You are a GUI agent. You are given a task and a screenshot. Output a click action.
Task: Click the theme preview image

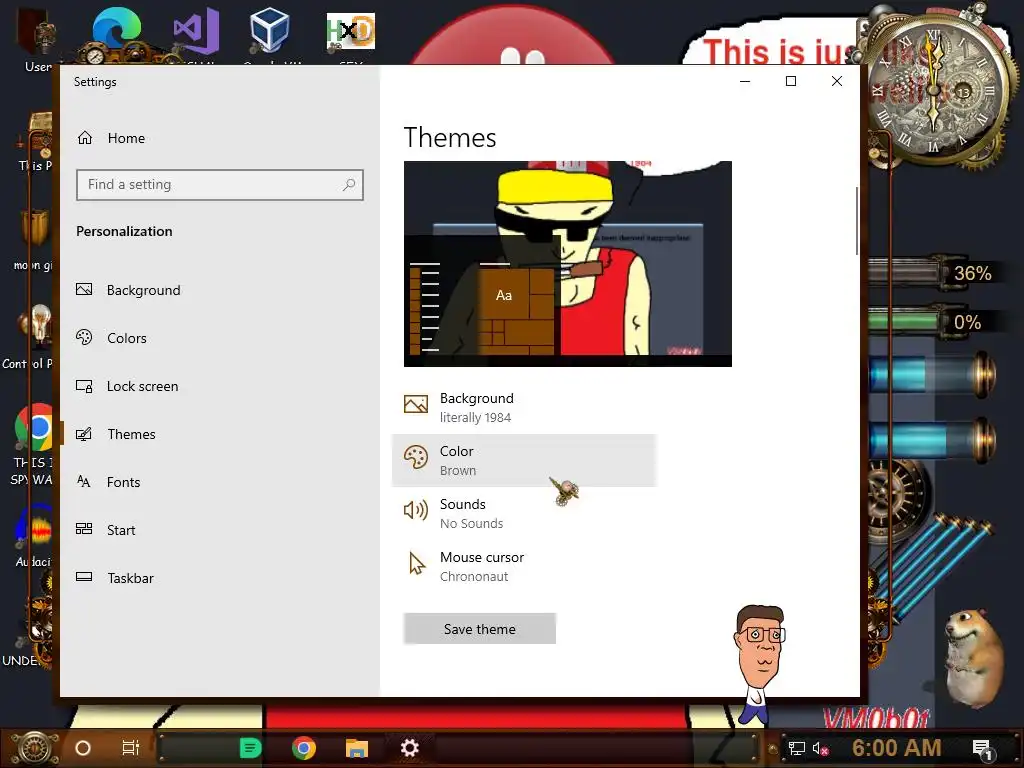(568, 264)
